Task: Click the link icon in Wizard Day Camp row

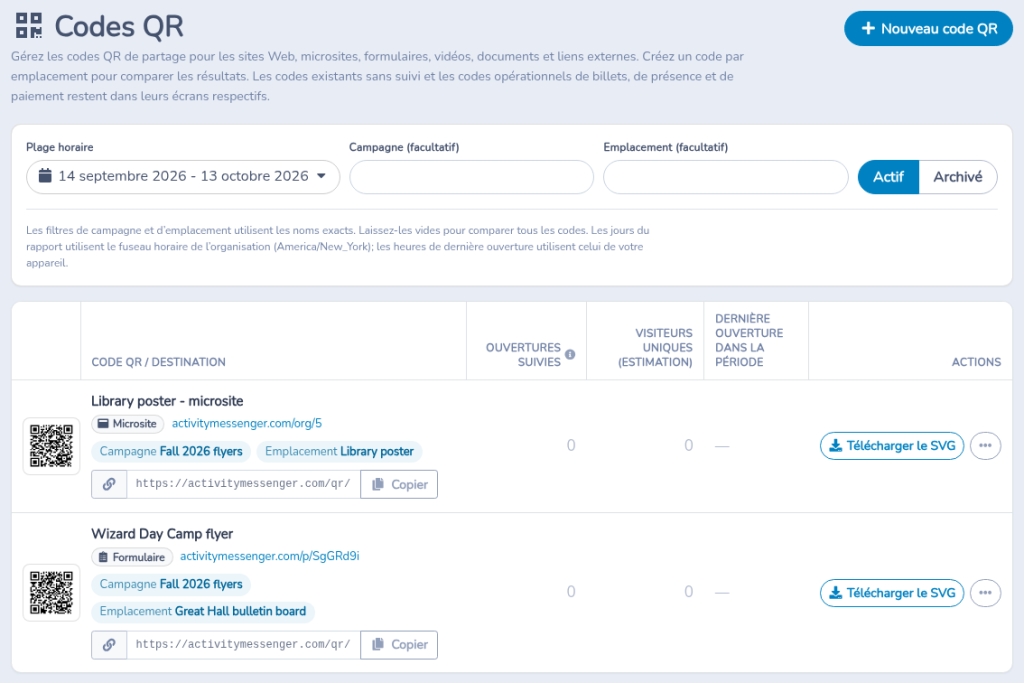Action: tap(109, 644)
